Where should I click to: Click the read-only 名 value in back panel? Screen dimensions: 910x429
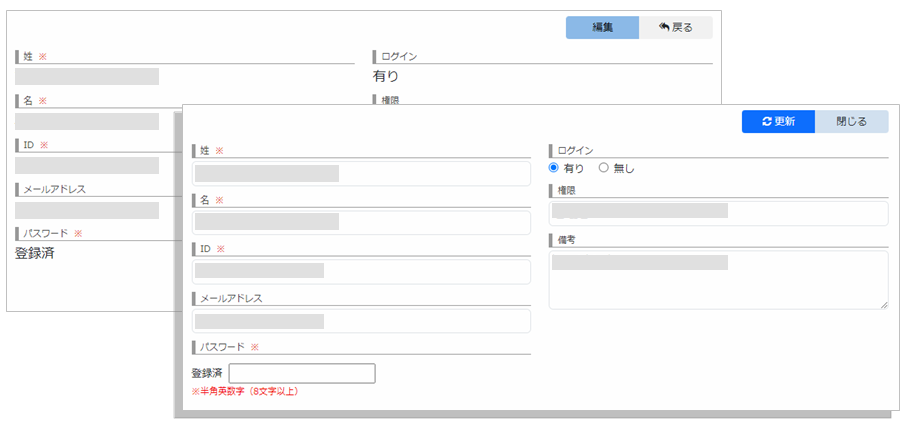point(87,121)
